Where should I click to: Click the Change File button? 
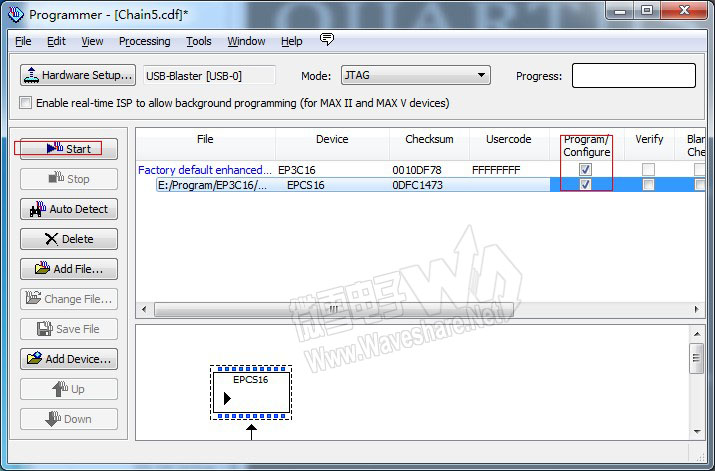point(69,299)
